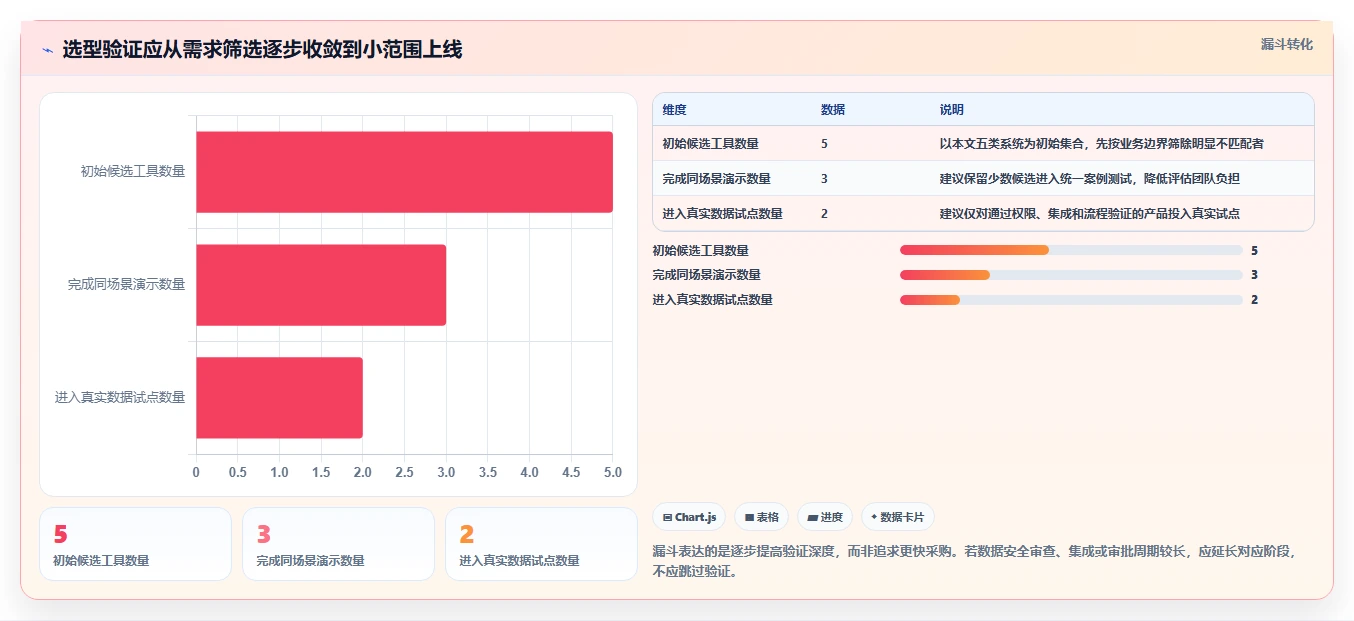Click the 初始候选工具数量 bar in the chart
1354x621 pixels.
404,172
